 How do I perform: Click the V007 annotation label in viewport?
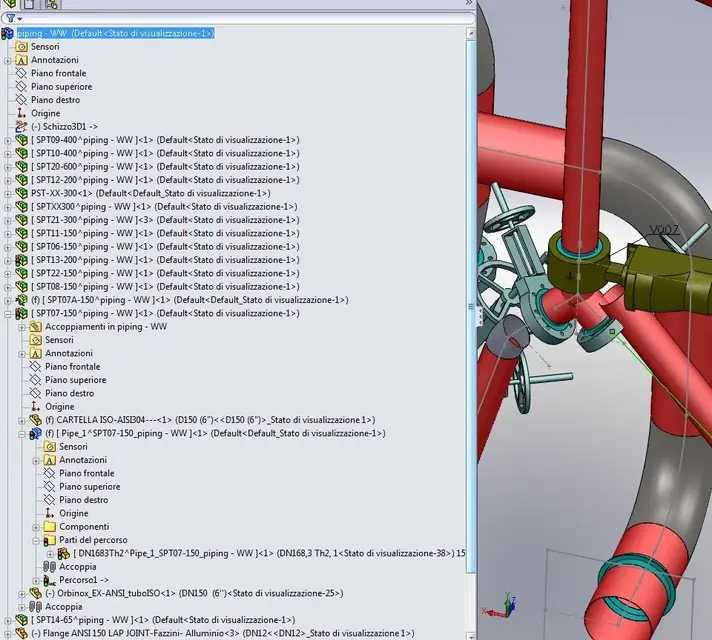[x=663, y=230]
